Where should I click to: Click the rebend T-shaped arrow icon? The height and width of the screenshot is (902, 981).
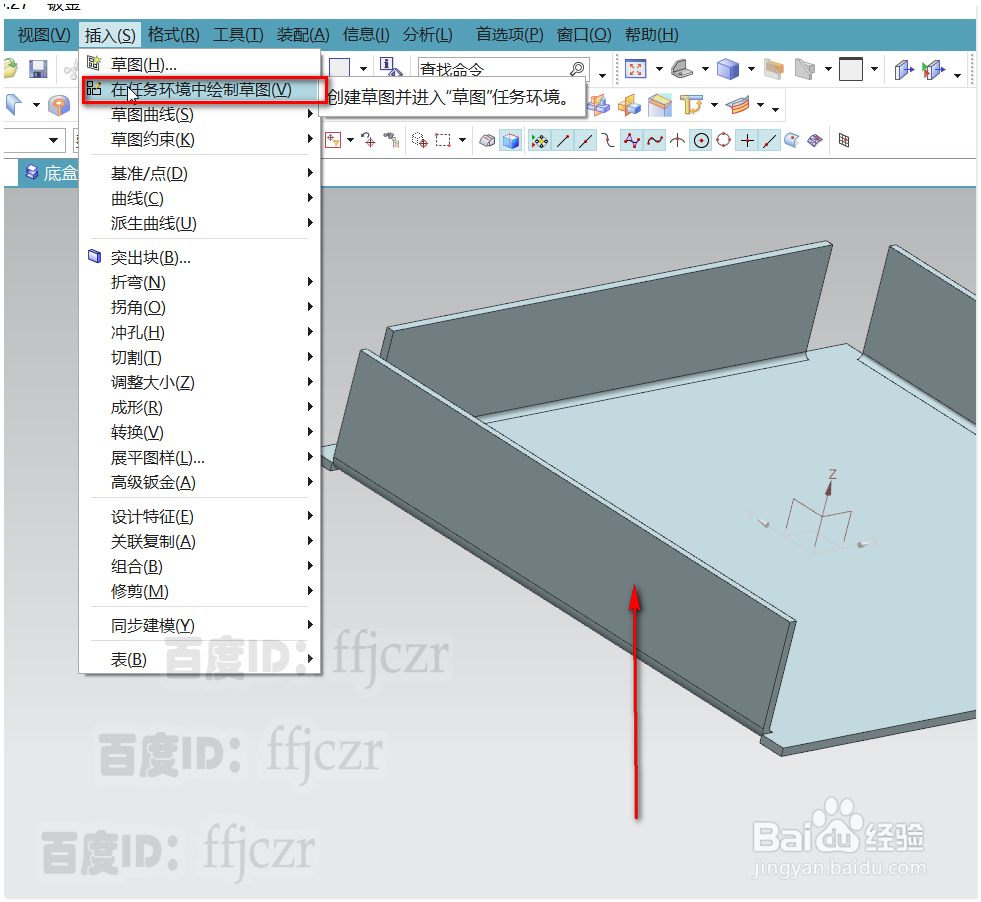(691, 105)
